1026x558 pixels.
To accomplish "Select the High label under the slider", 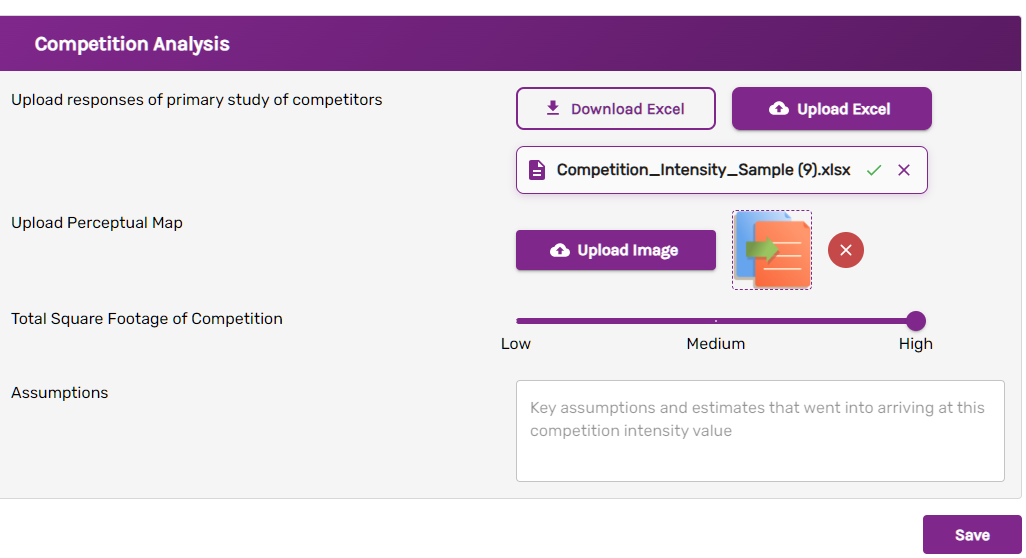I will pyautogui.click(x=915, y=344).
